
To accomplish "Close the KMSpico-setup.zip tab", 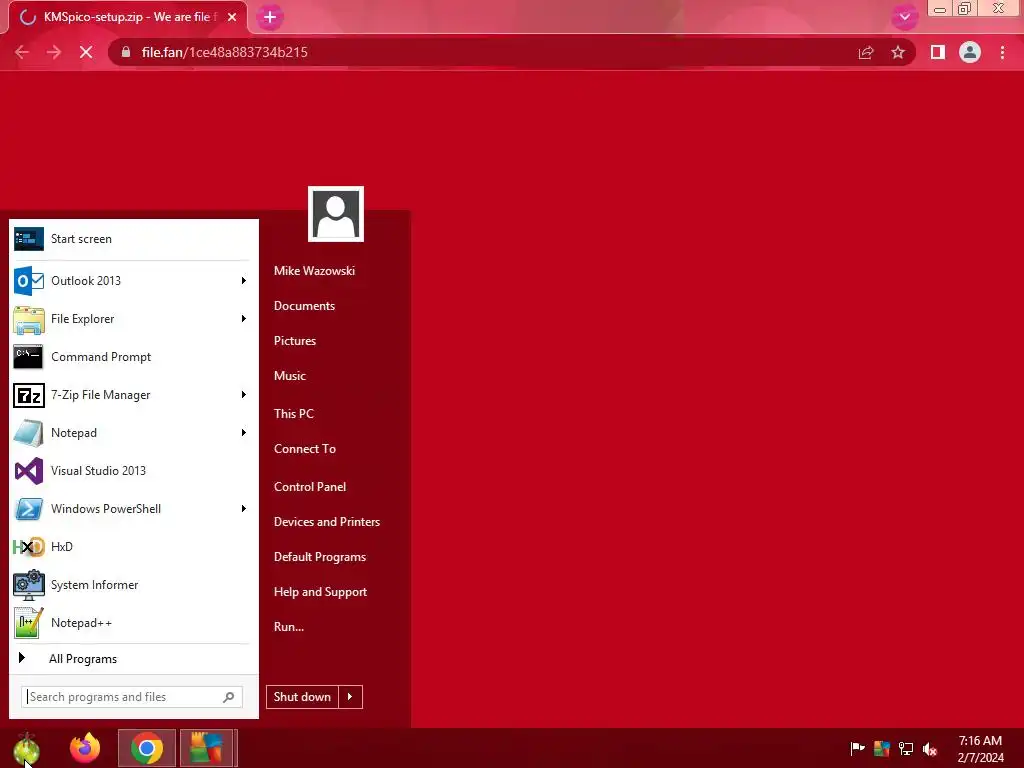I will coord(232,17).
